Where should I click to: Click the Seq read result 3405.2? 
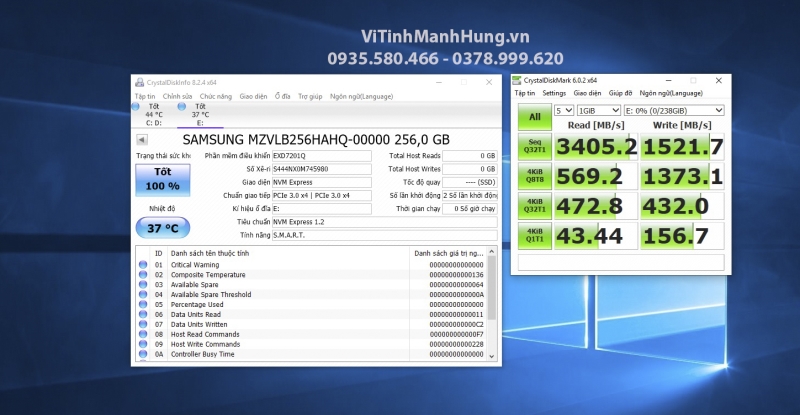point(596,147)
